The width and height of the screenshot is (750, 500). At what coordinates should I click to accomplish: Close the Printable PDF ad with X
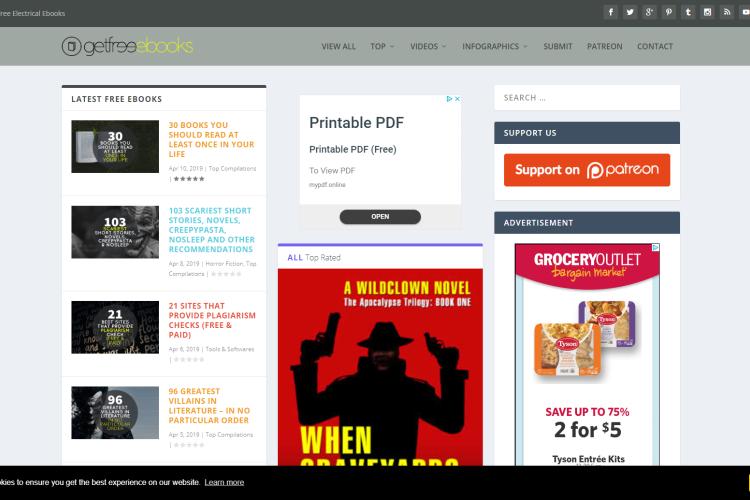pyautogui.click(x=457, y=99)
